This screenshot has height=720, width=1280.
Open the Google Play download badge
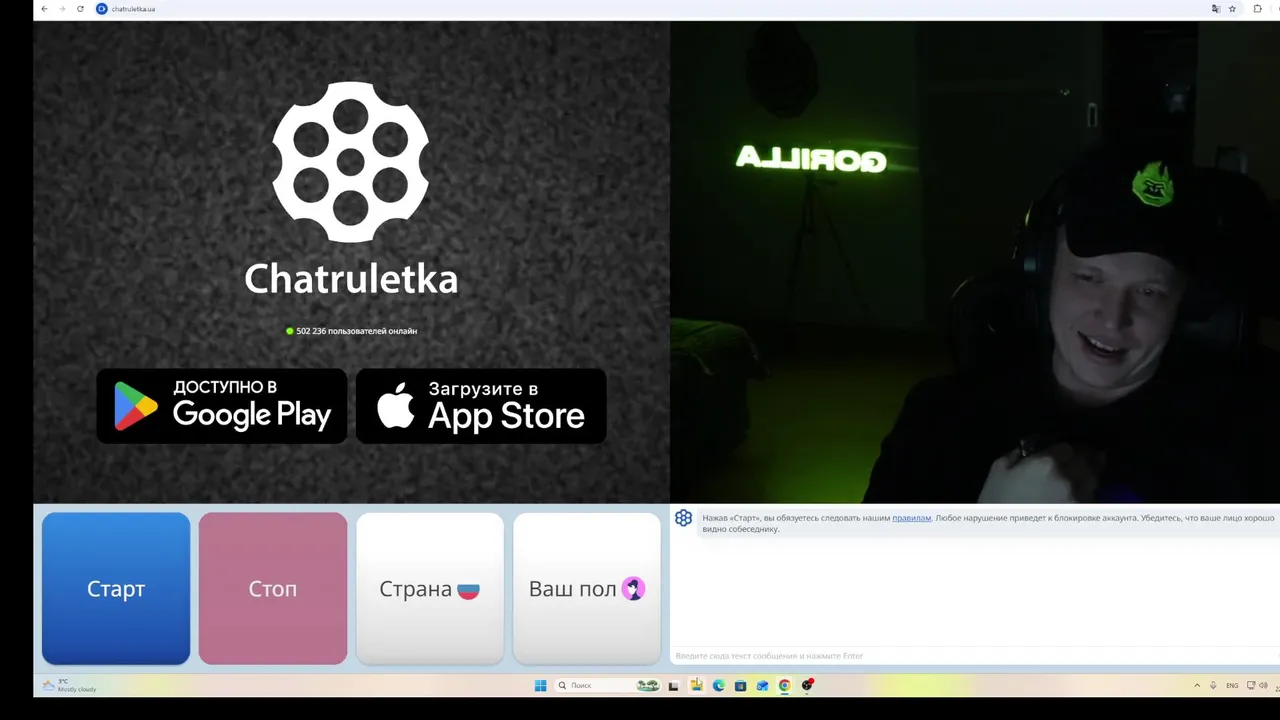(x=222, y=406)
